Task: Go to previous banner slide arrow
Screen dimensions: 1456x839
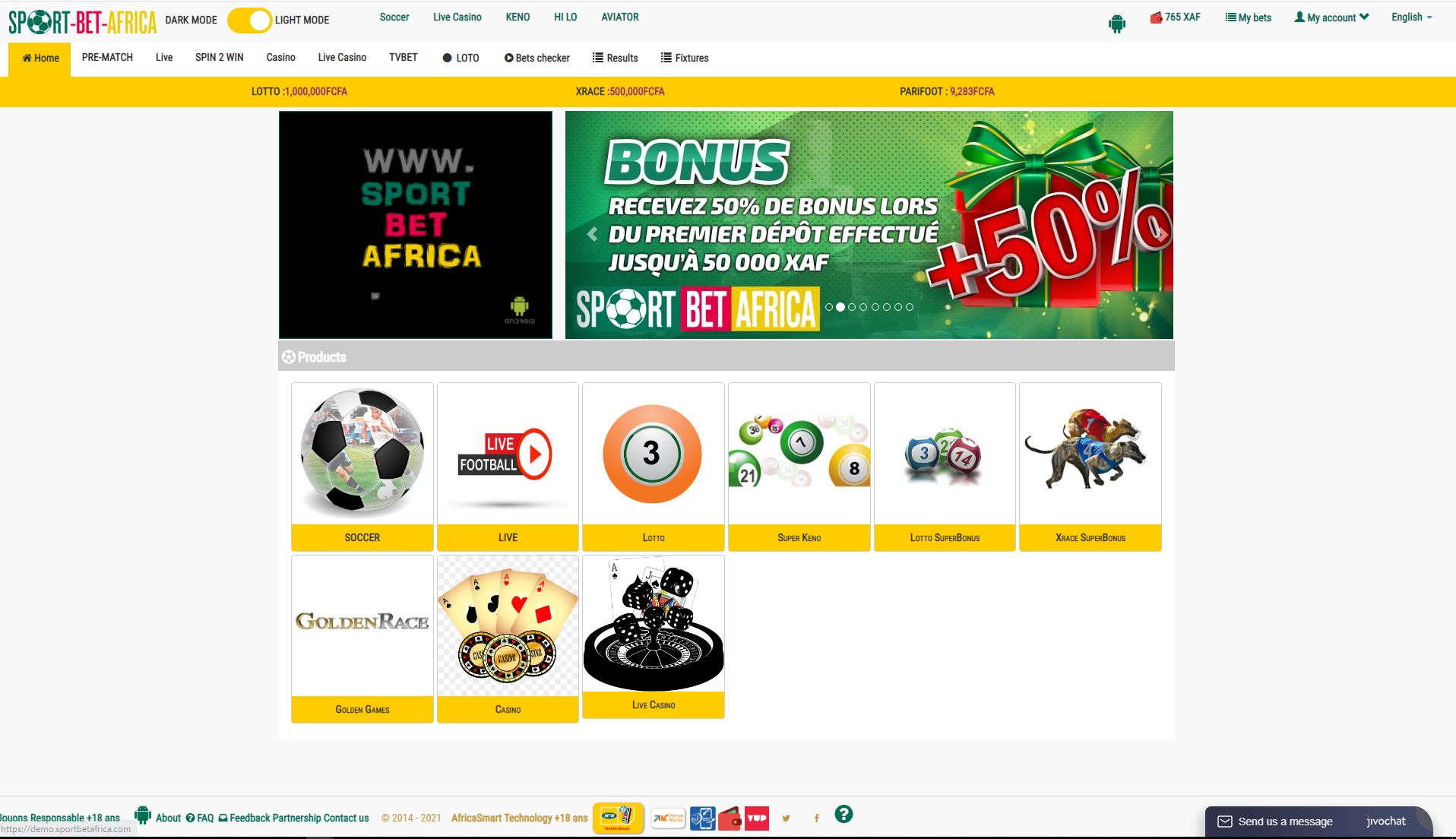Action: [x=593, y=234]
